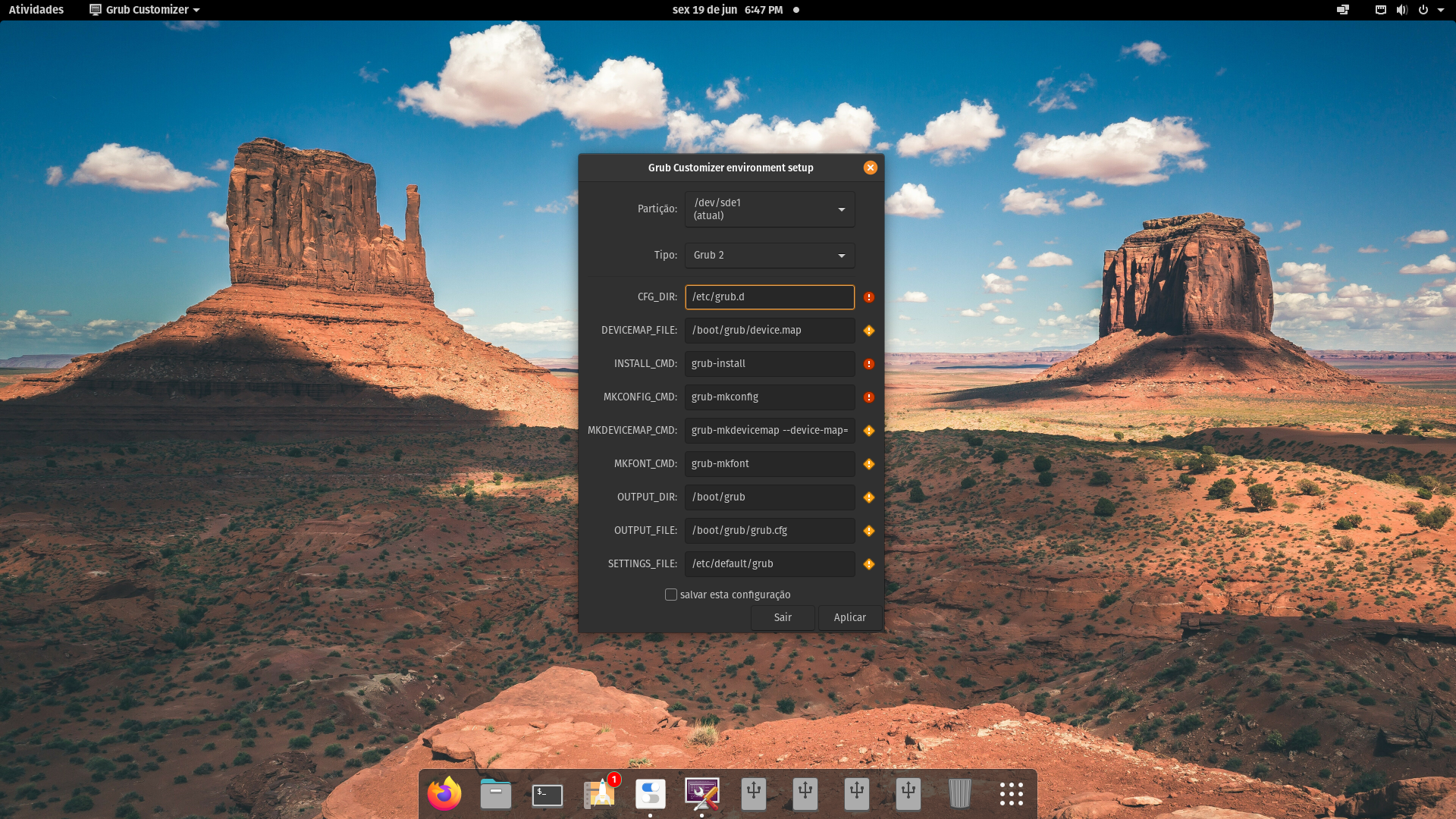
Task: Focus the MKFONT_CMD field with grub-mkfont
Action: pyautogui.click(x=770, y=464)
